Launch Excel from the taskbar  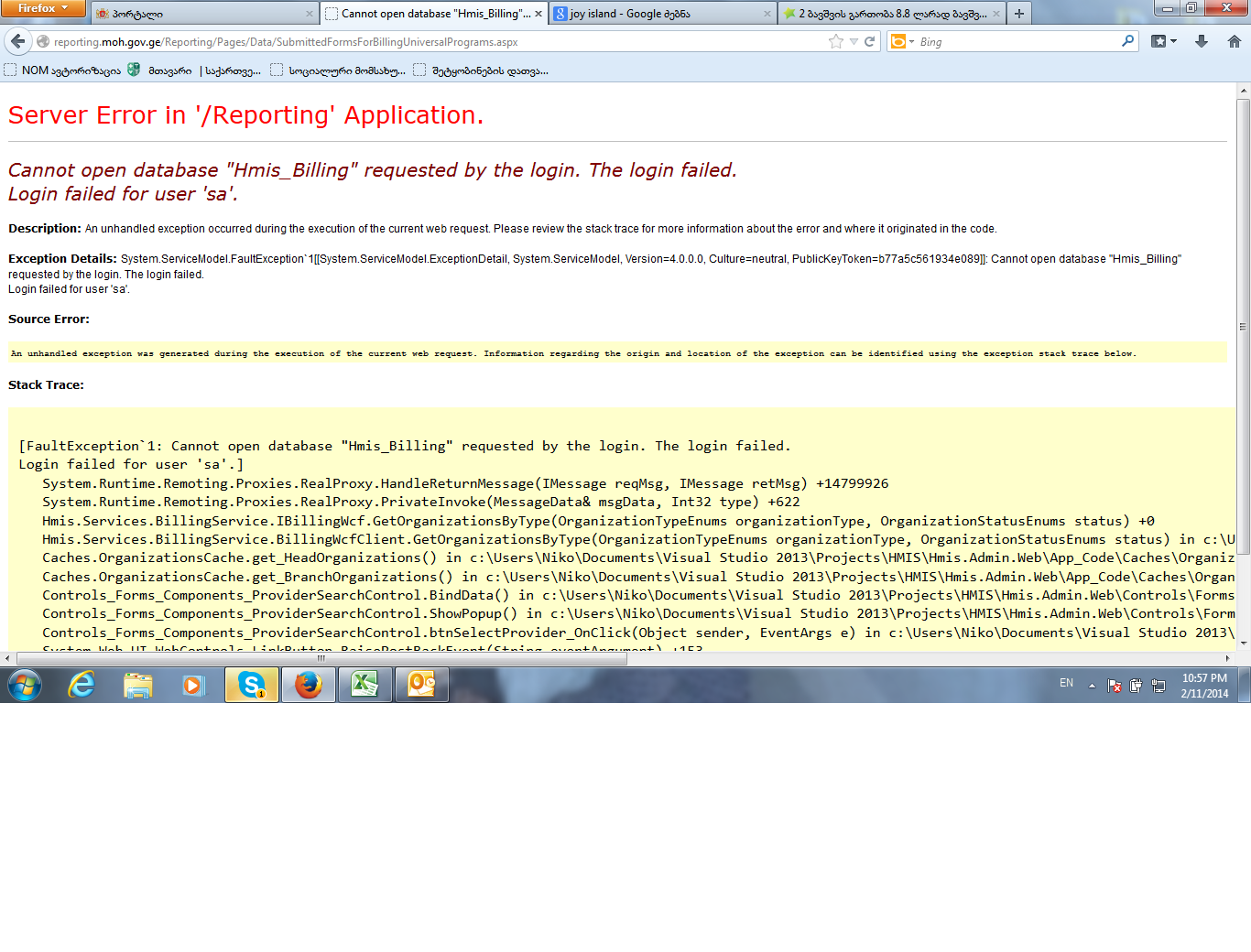click(x=364, y=685)
